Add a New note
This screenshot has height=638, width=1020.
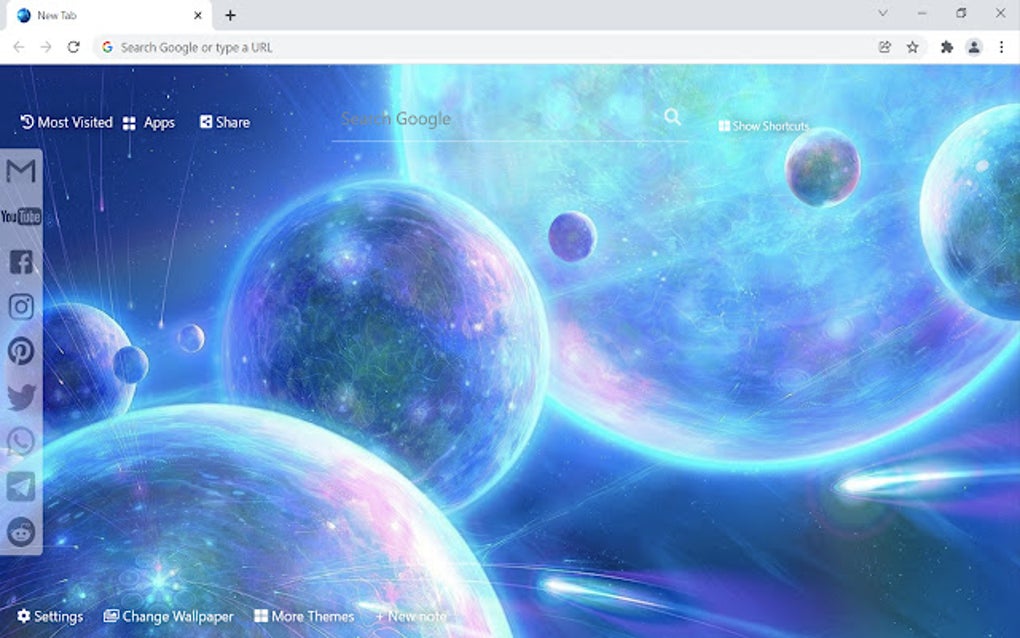(x=411, y=617)
